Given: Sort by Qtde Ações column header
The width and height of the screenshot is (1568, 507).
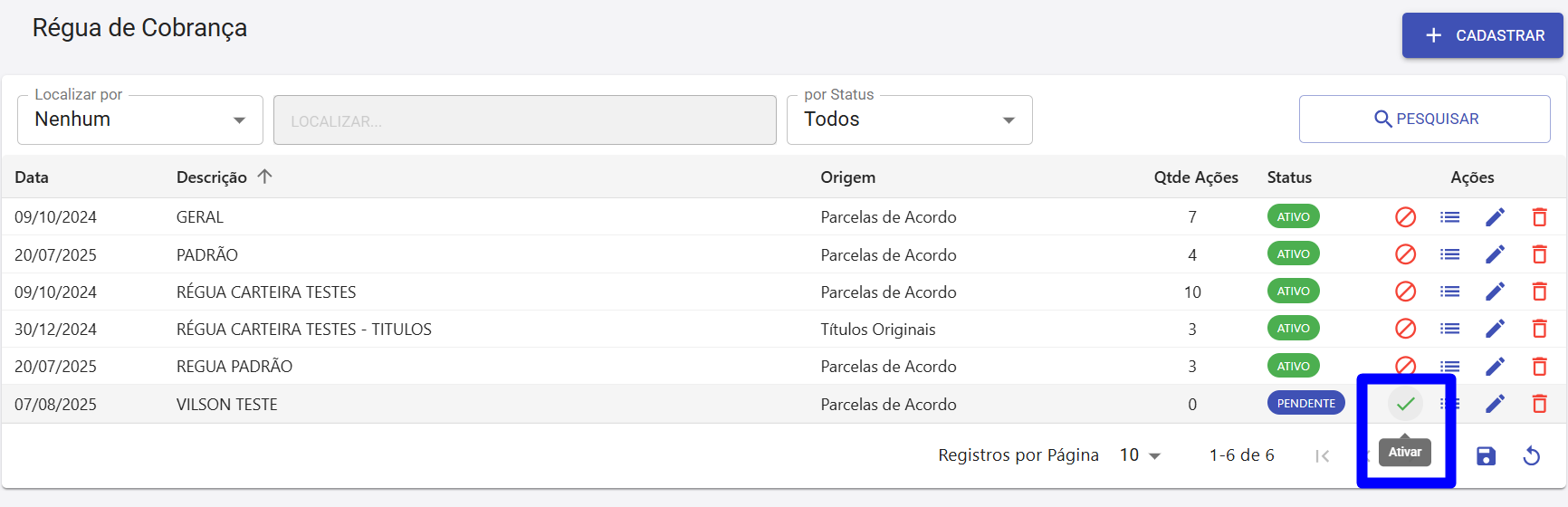Looking at the screenshot, I should click(1195, 177).
